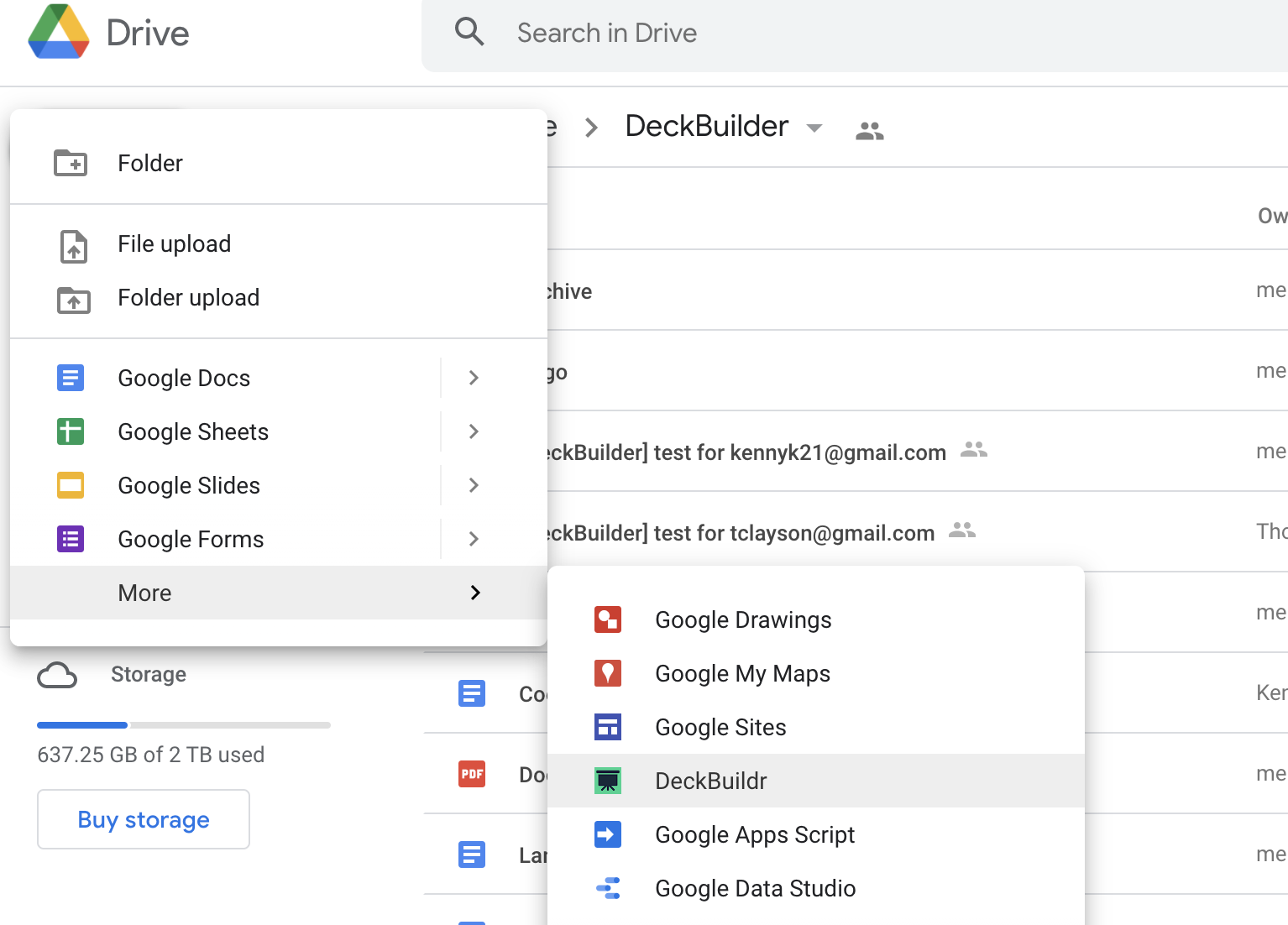The height and width of the screenshot is (925, 1288).
Task: Click the DeckBuildr app icon
Action: pos(608,781)
